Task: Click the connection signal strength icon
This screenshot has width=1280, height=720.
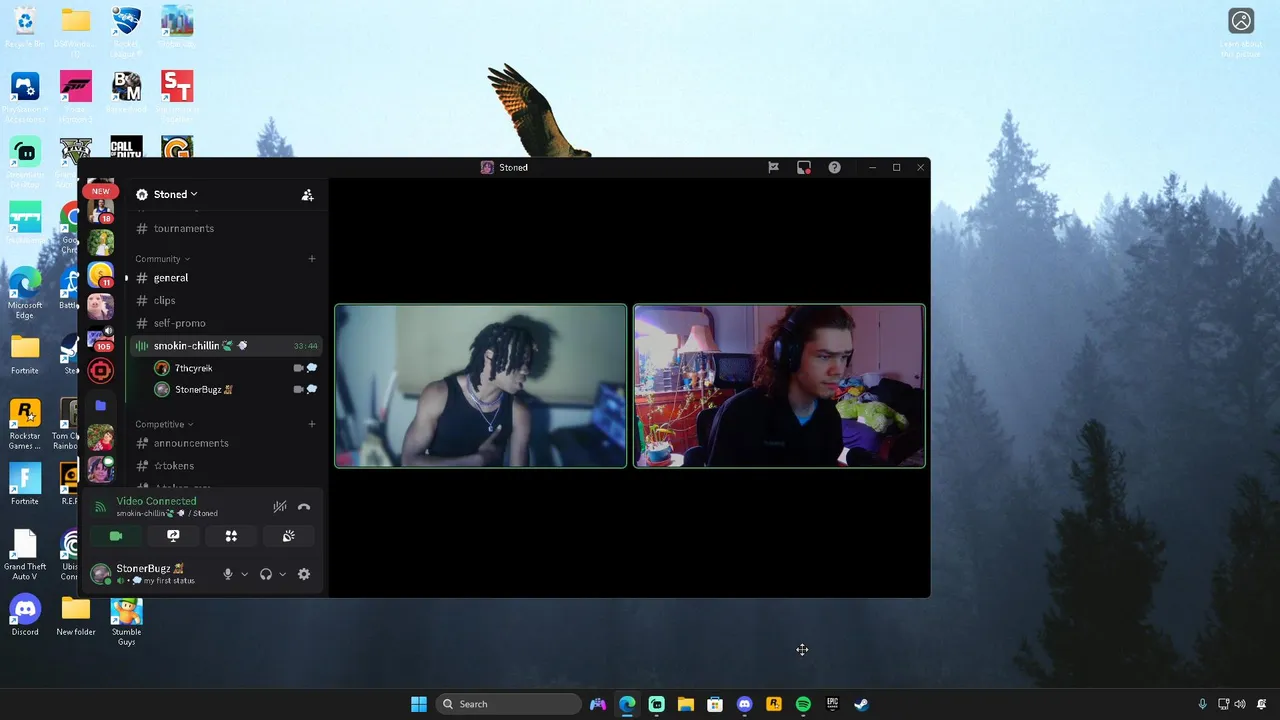Action: click(x=100, y=507)
